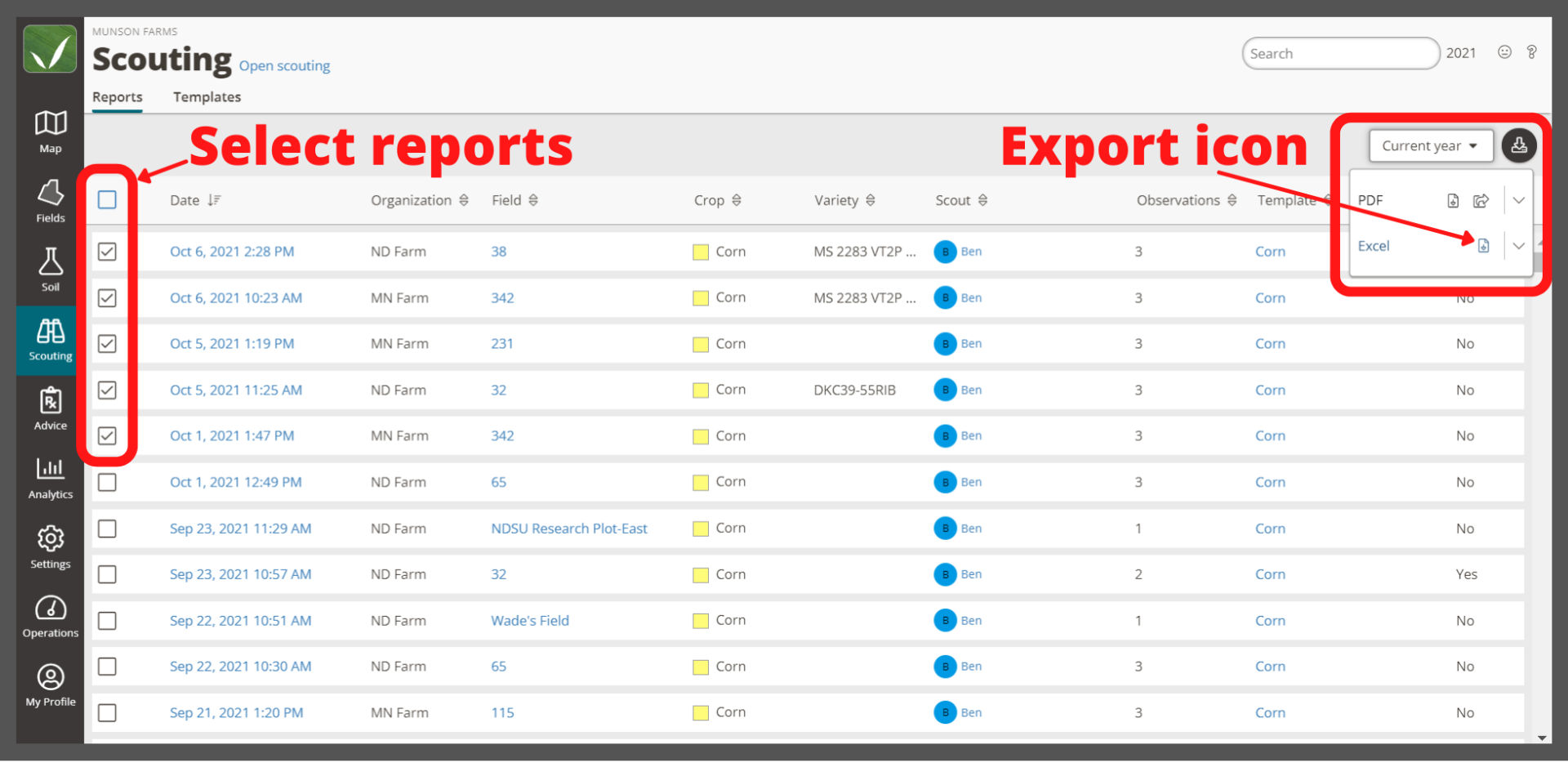Image resolution: width=1568 pixels, height=763 pixels.
Task: Open Corn template in Sep 21 row
Action: click(1270, 712)
